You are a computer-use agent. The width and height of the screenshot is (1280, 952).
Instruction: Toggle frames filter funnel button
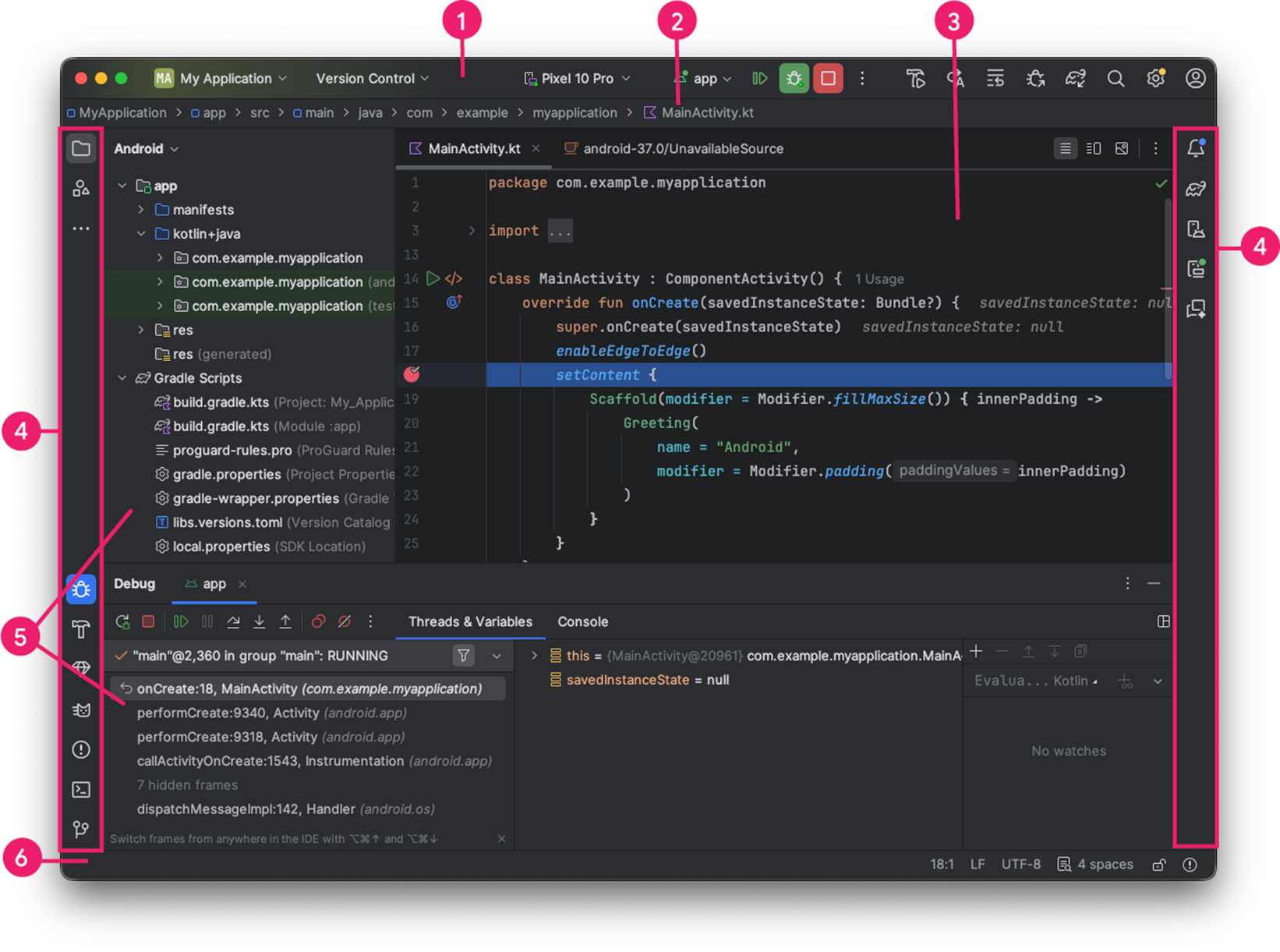(464, 656)
